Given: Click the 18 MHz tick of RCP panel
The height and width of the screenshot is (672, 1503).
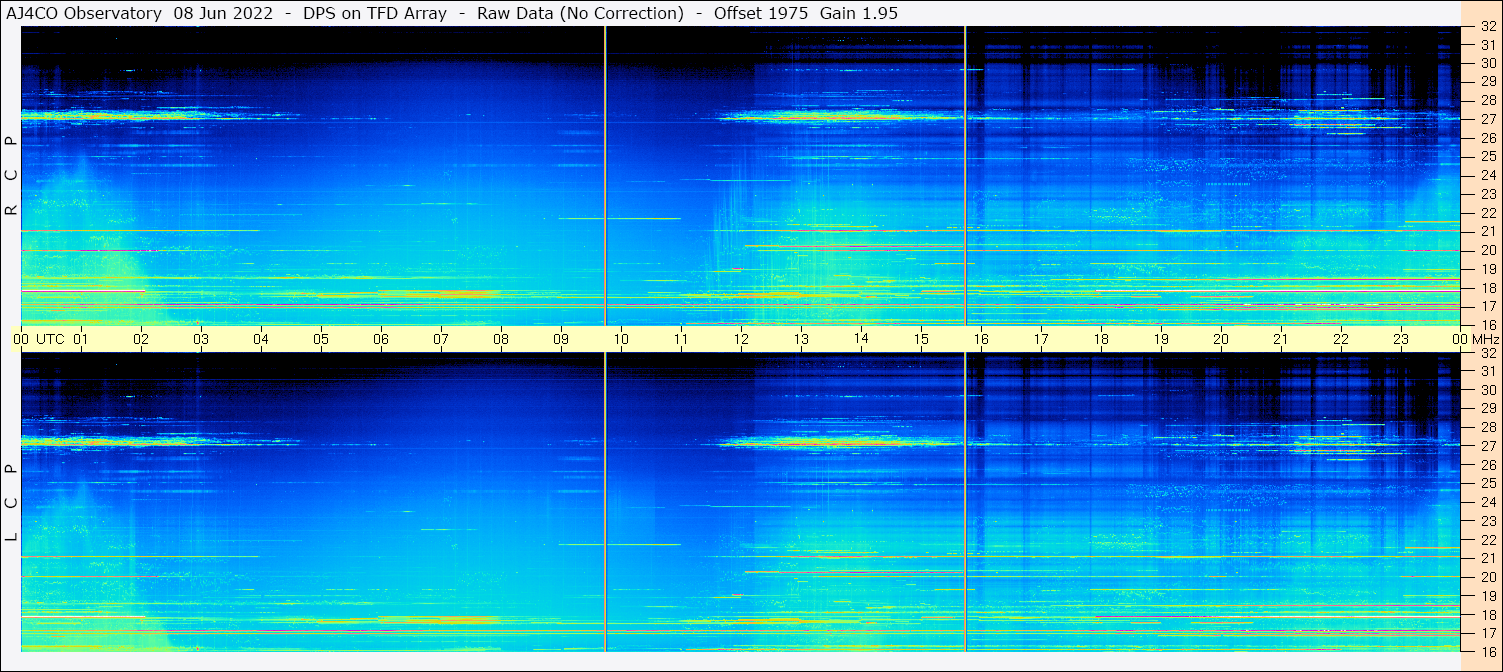Looking at the screenshot, I should tap(1487, 288).
